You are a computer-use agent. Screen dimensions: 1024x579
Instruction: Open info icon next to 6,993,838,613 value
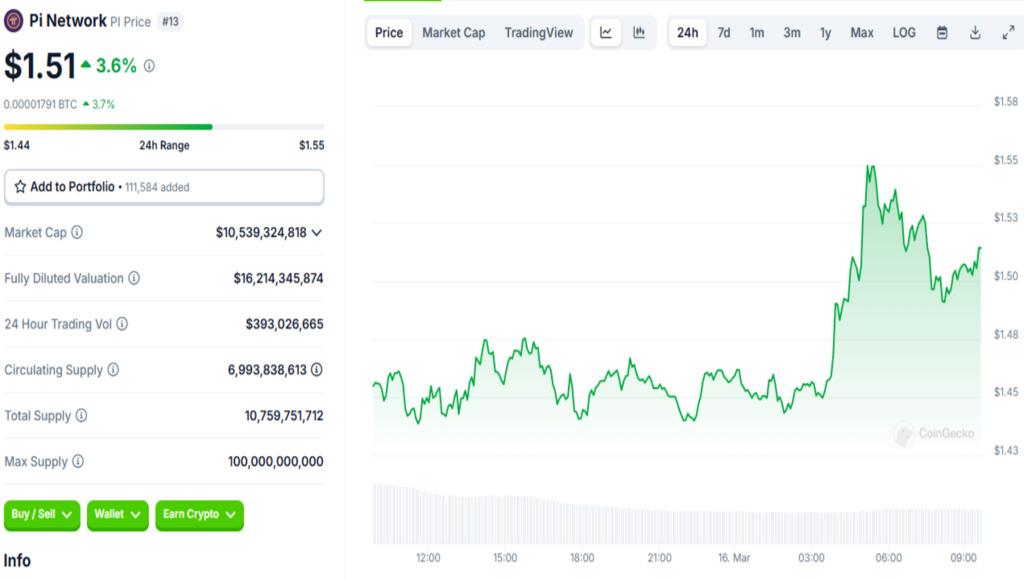pyautogui.click(x=317, y=369)
